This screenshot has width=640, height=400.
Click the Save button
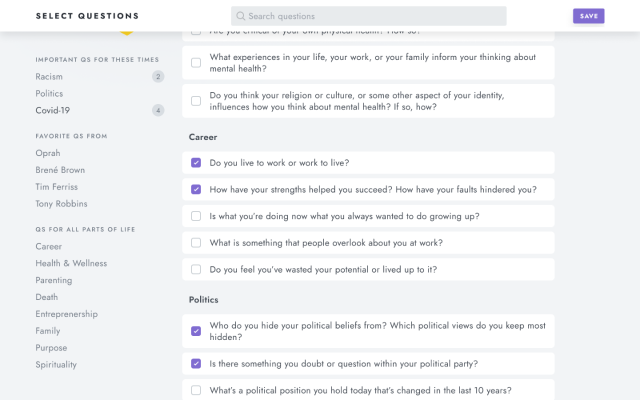(588, 16)
